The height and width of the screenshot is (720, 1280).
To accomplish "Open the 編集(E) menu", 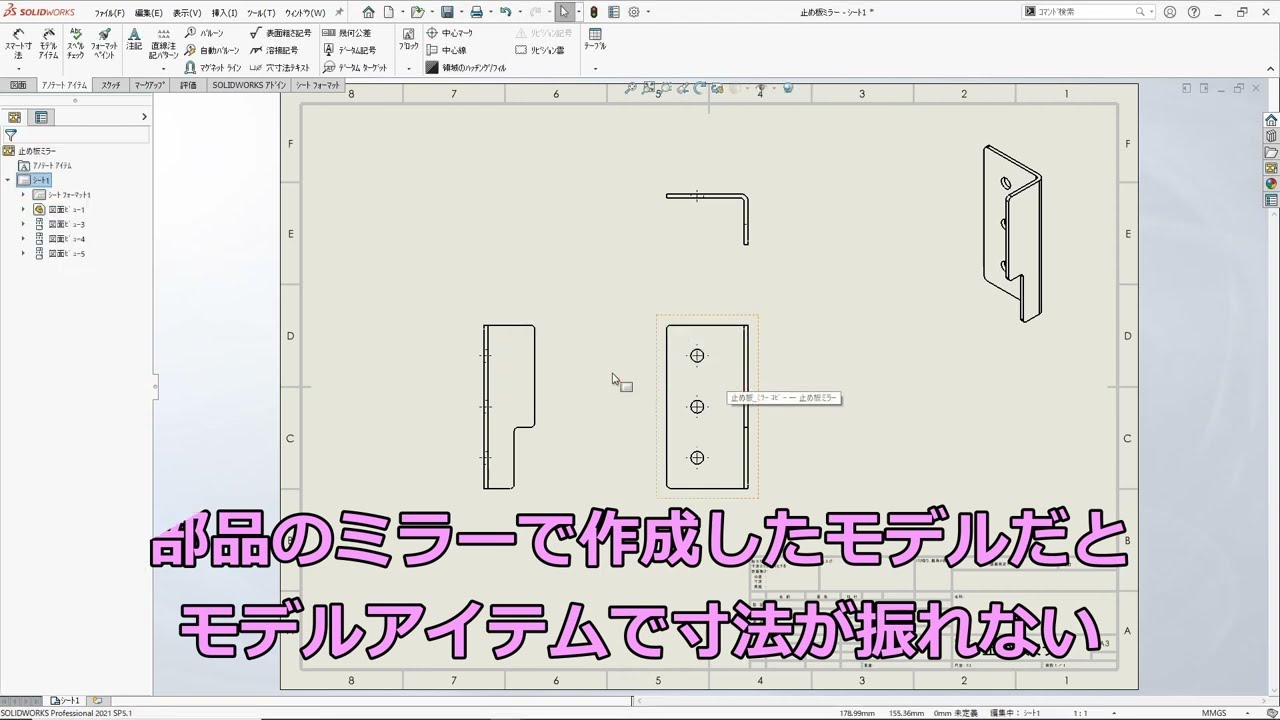I will point(148,13).
